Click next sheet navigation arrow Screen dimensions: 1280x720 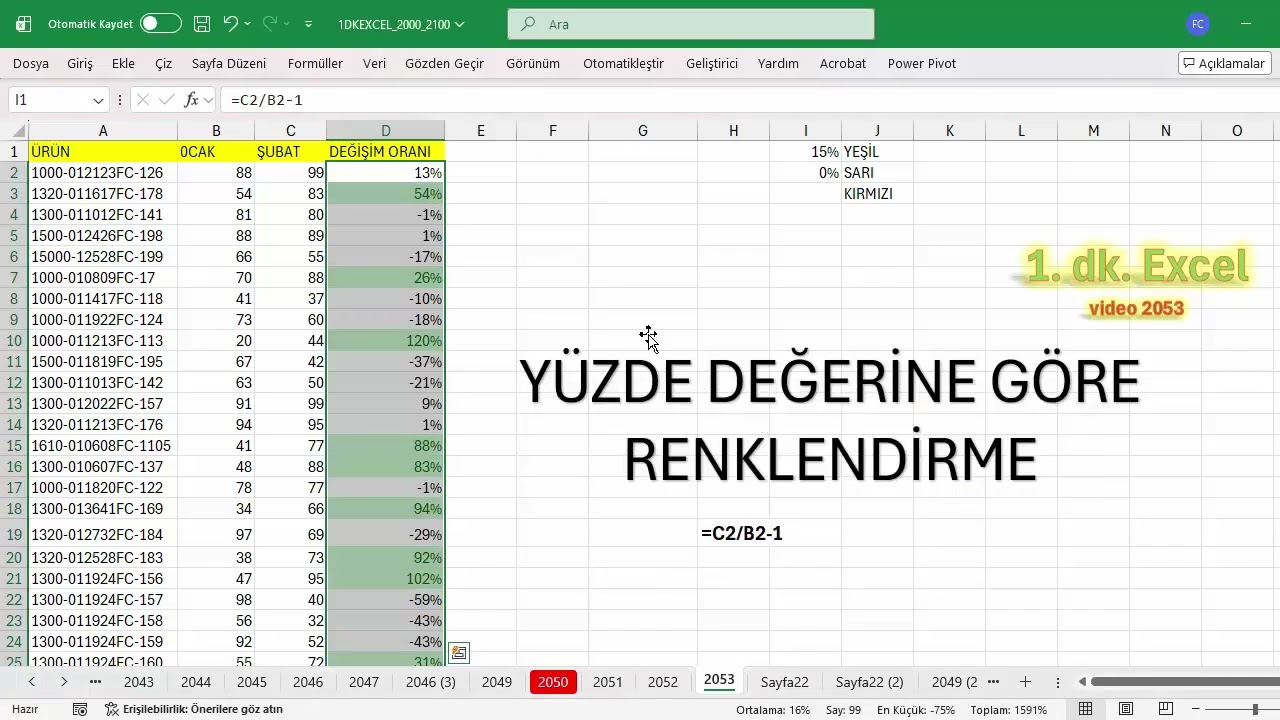[x=64, y=682]
